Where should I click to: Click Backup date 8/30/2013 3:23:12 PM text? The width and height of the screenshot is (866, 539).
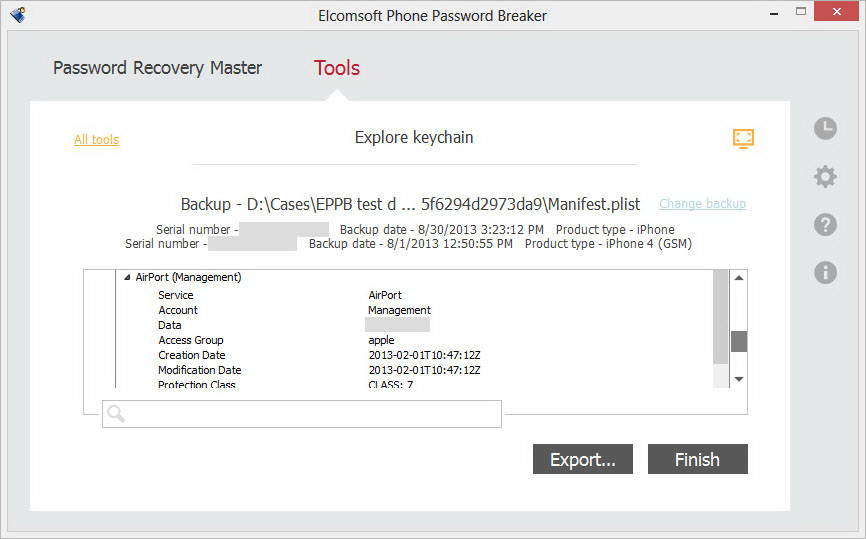442,230
